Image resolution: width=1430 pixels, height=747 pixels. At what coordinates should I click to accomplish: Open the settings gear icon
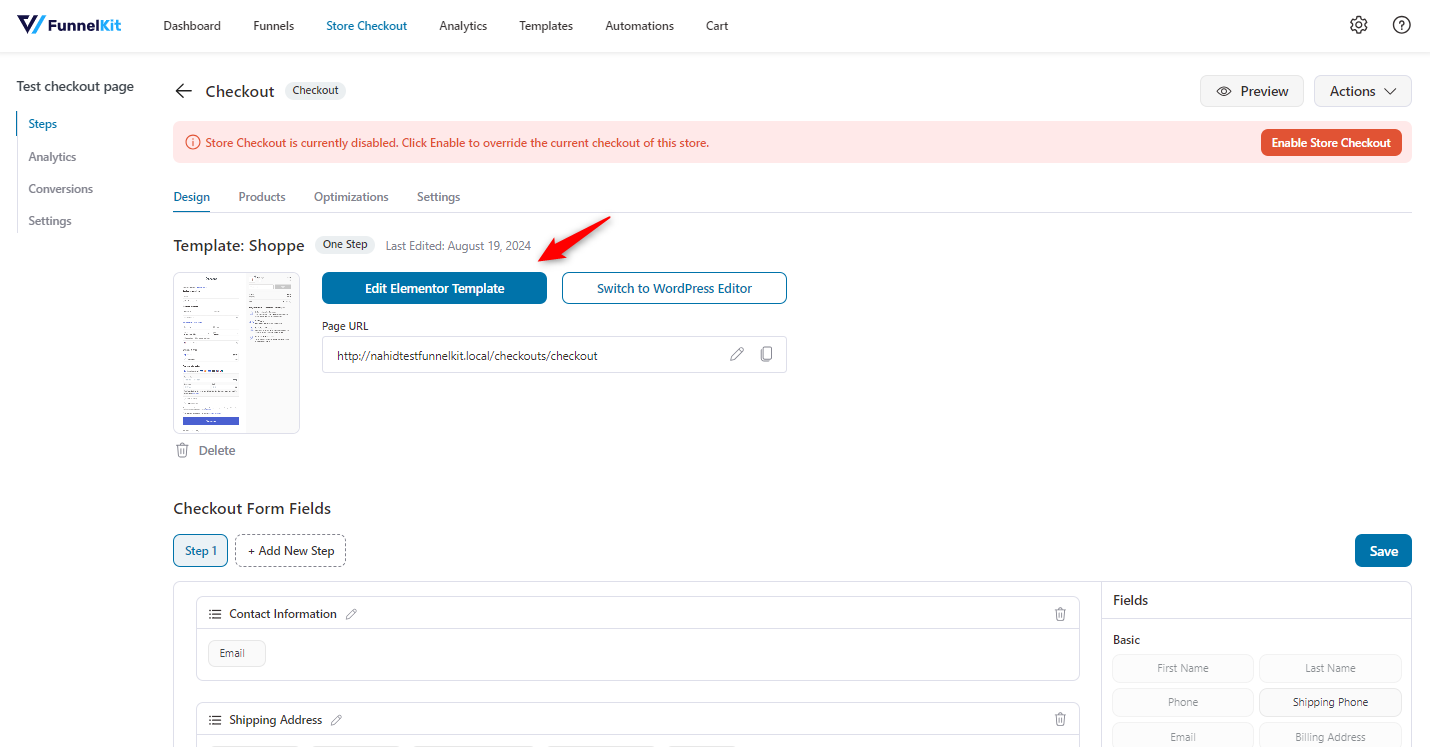1358,25
